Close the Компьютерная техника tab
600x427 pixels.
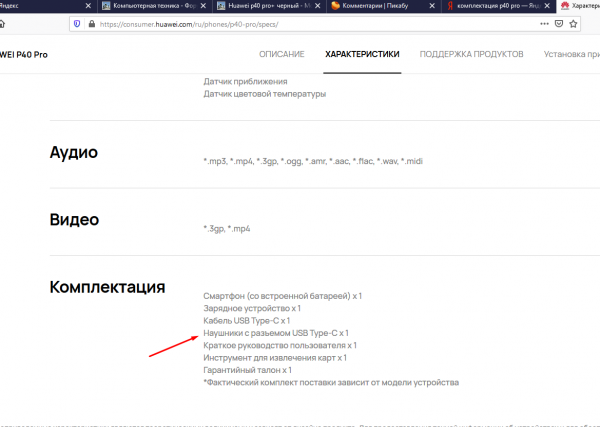pos(203,6)
